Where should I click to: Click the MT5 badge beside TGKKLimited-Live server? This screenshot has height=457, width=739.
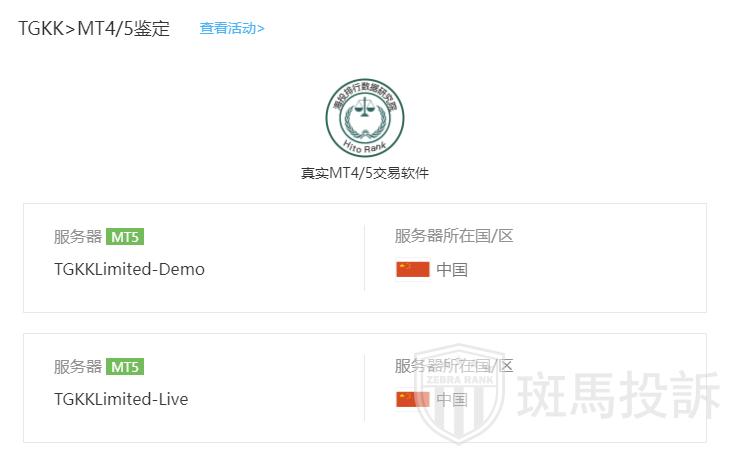pos(126,367)
